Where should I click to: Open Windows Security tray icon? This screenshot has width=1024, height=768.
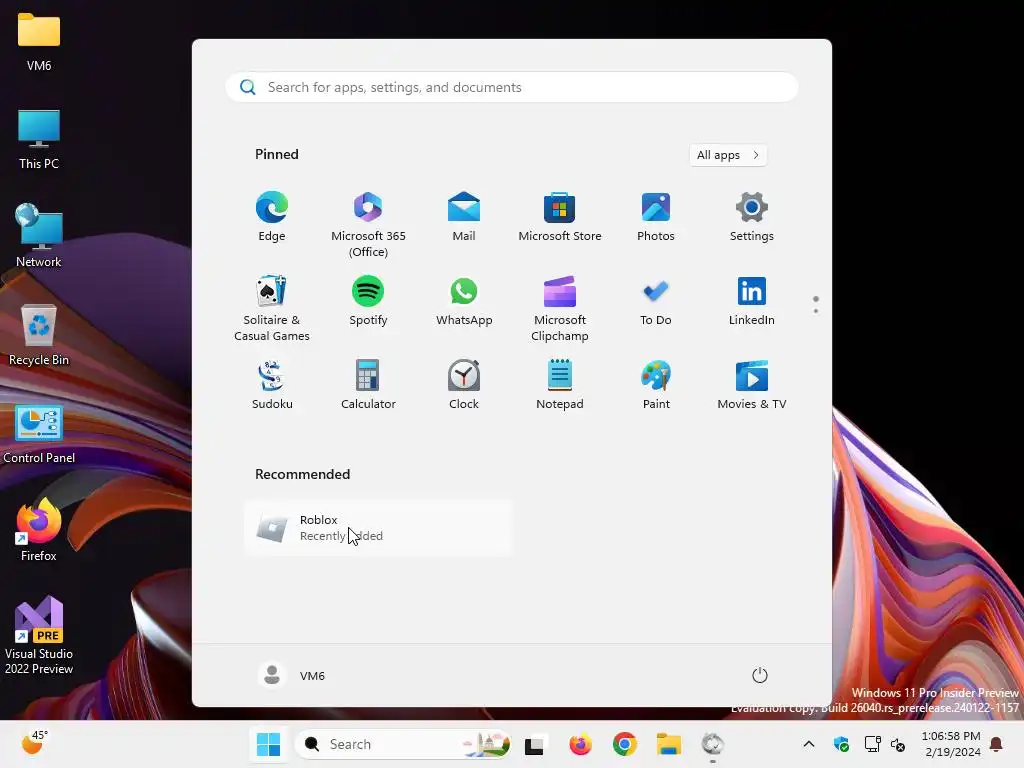pyautogui.click(x=841, y=744)
